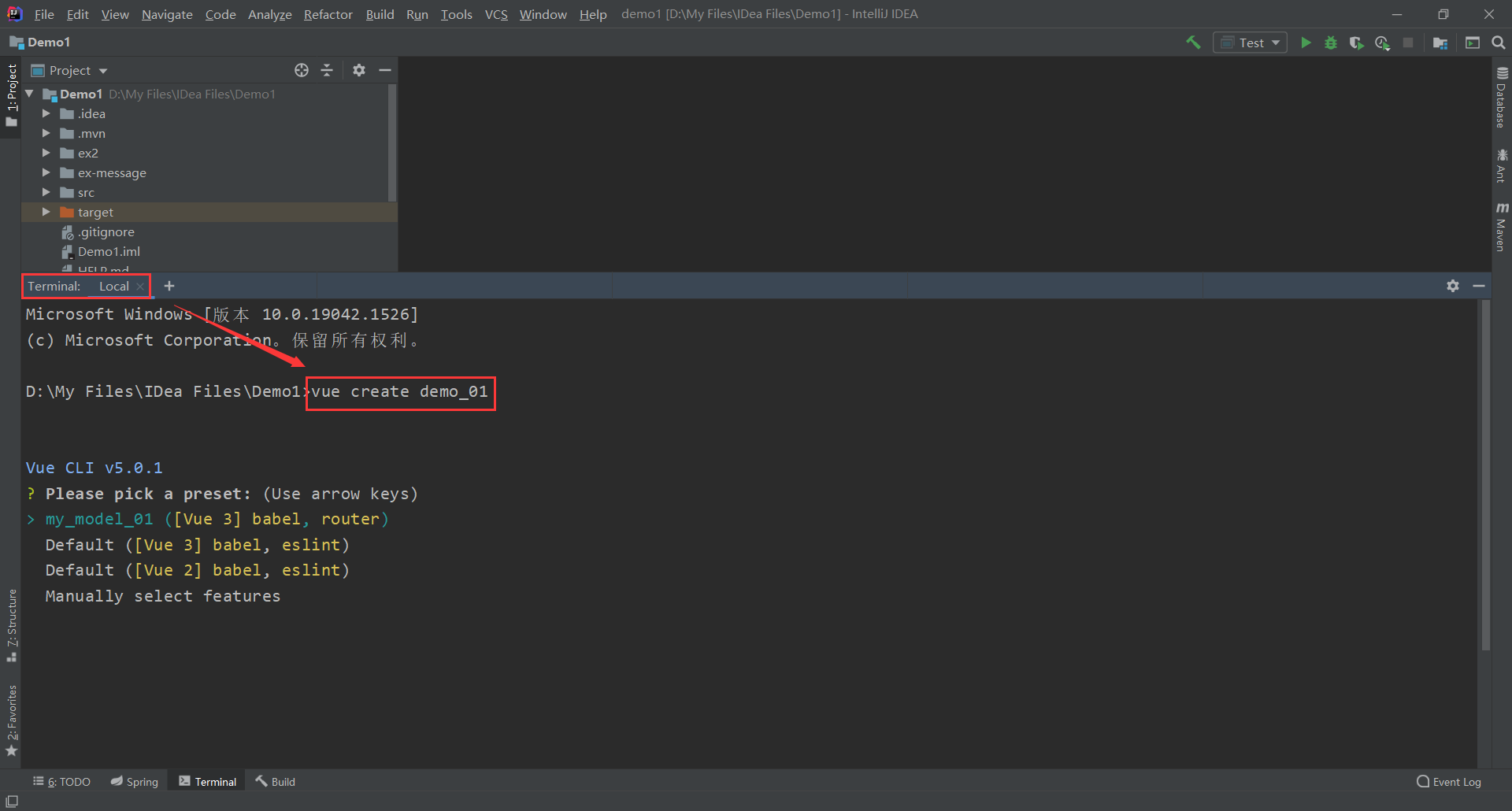Open the Test run configuration dropdown

(1251, 43)
